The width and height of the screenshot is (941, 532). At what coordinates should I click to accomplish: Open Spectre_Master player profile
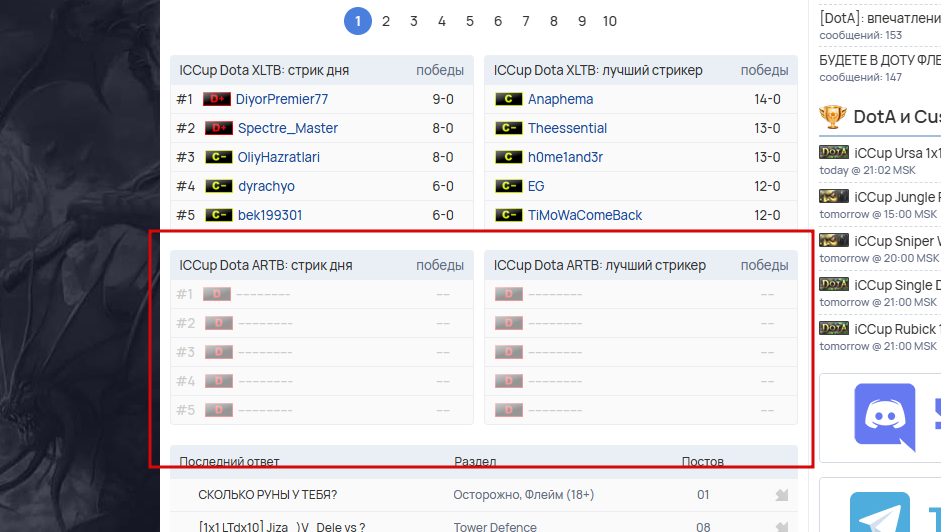(x=287, y=128)
